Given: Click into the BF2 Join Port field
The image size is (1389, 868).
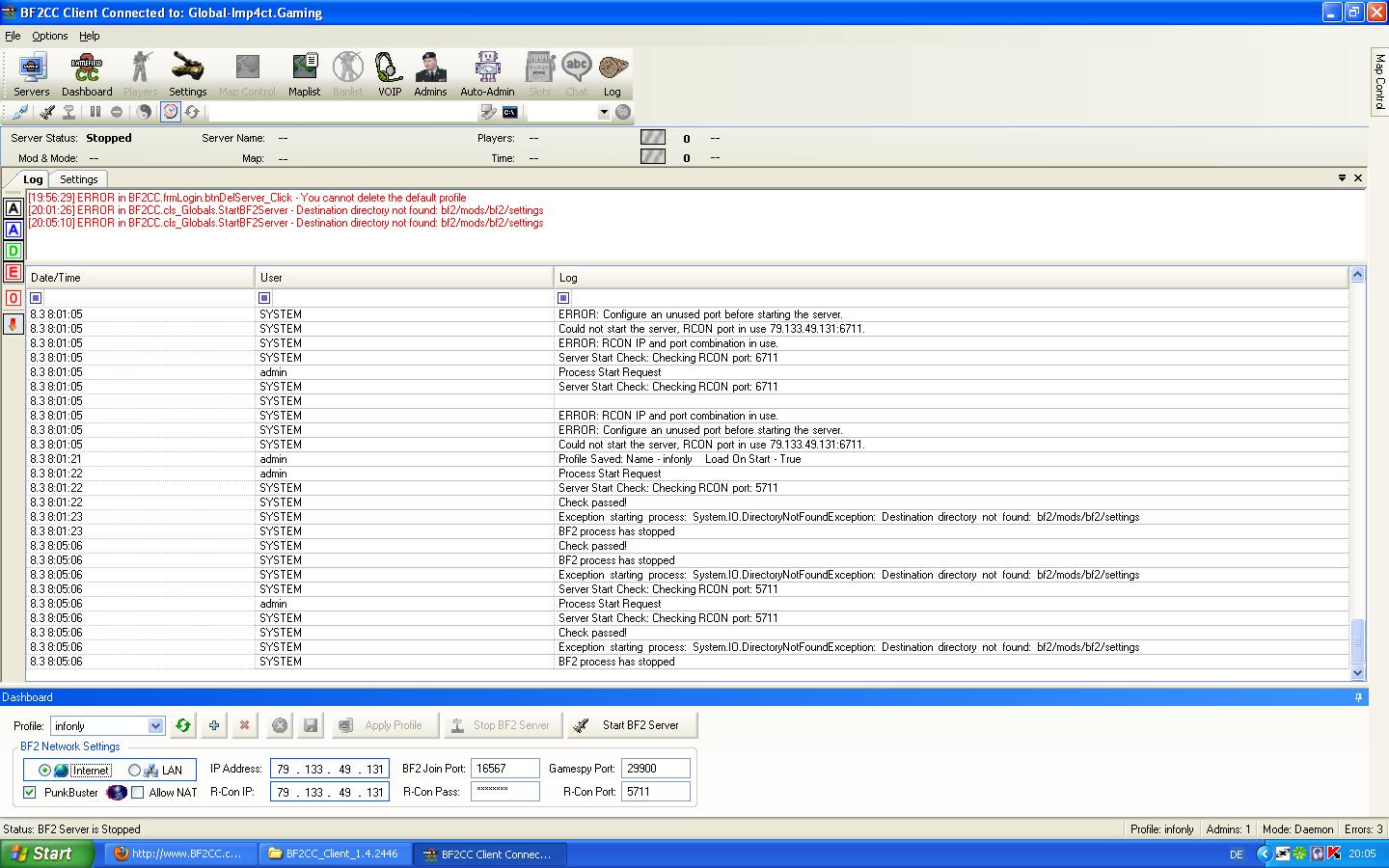Looking at the screenshot, I should coord(504,769).
